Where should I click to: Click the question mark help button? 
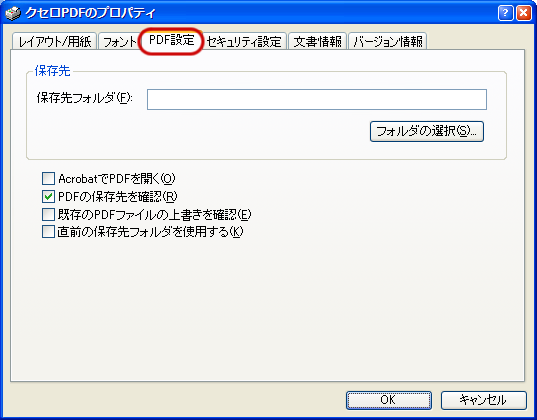(505, 13)
